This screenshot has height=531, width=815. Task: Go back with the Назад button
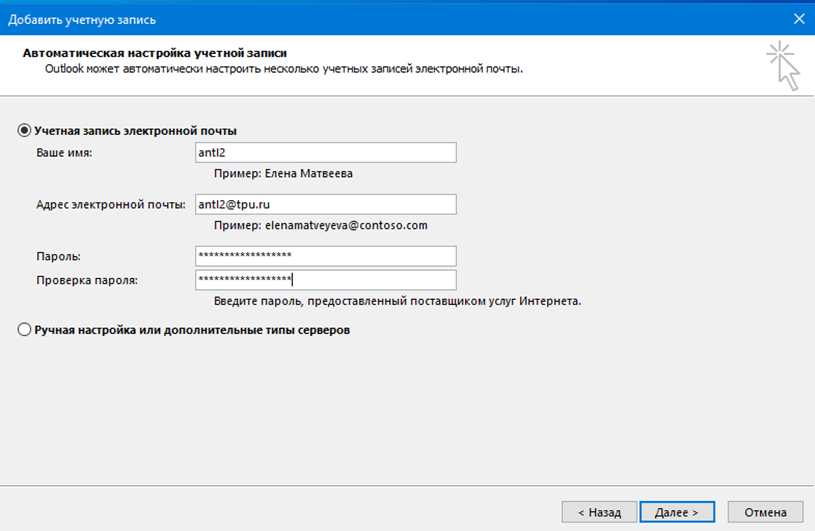click(x=599, y=512)
